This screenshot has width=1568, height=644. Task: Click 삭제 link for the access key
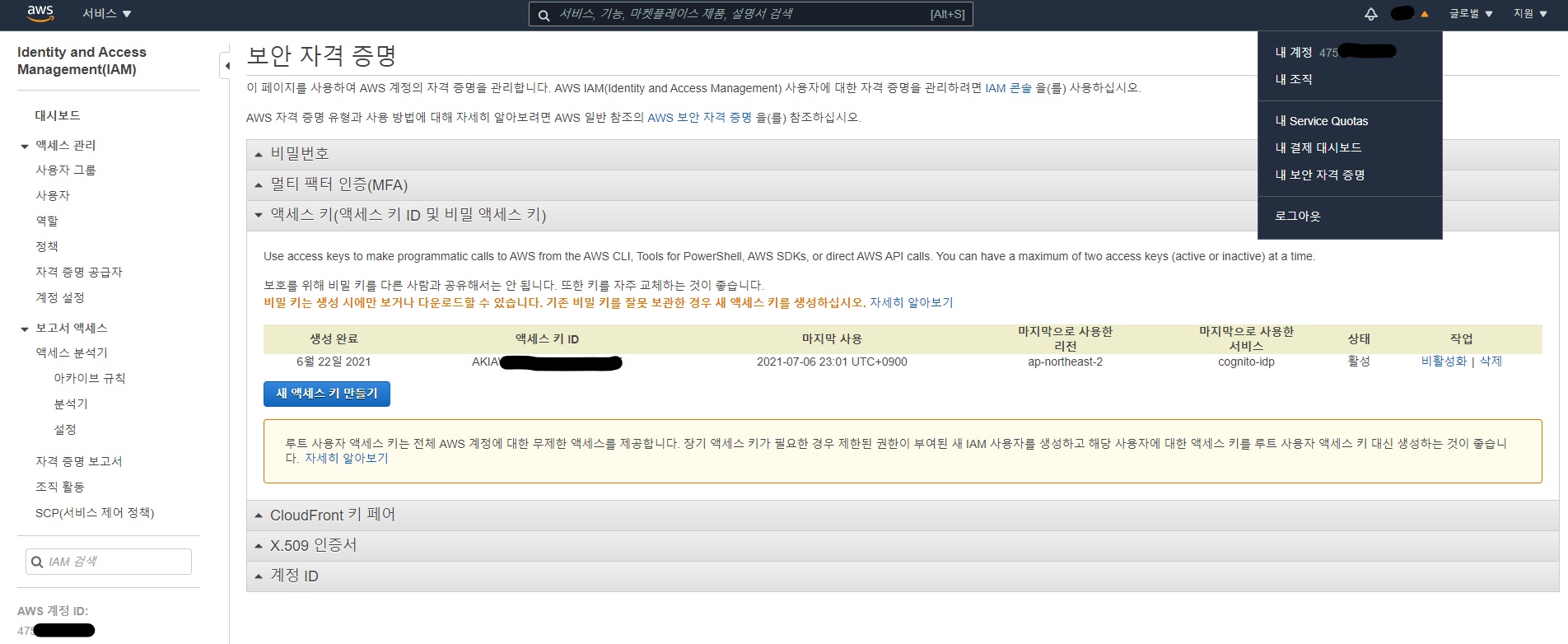click(1491, 362)
